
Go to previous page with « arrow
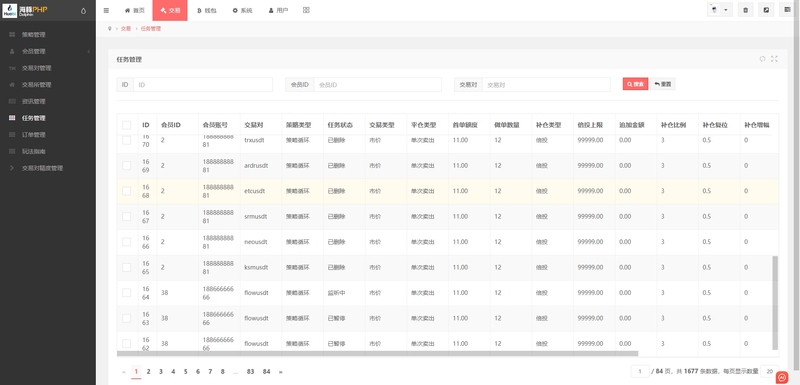coord(124,372)
